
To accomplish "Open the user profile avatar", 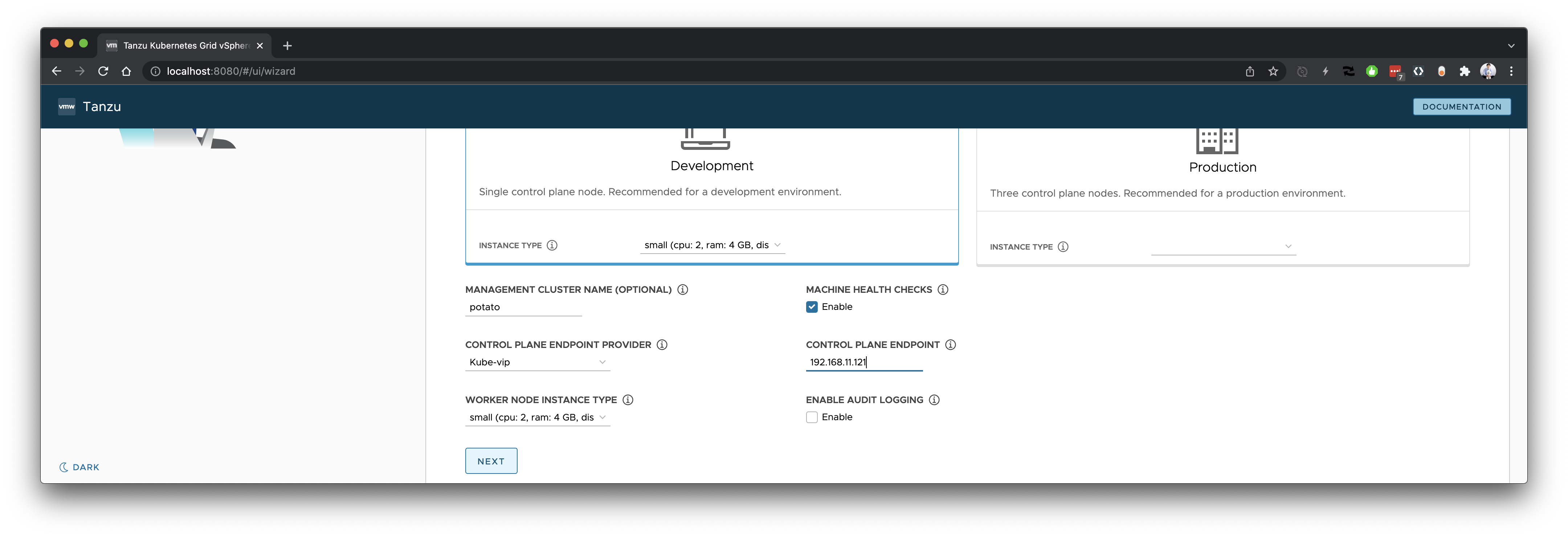I will 1488,71.
